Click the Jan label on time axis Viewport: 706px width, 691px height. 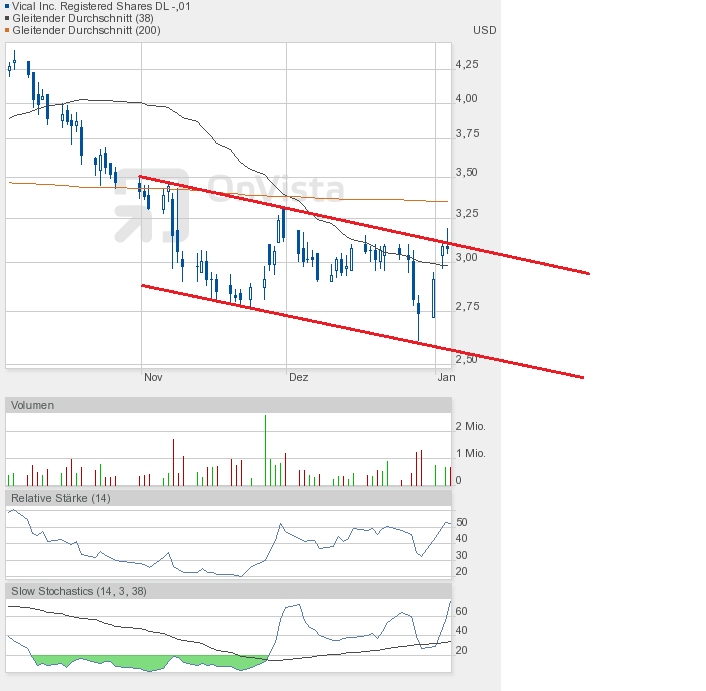(447, 377)
